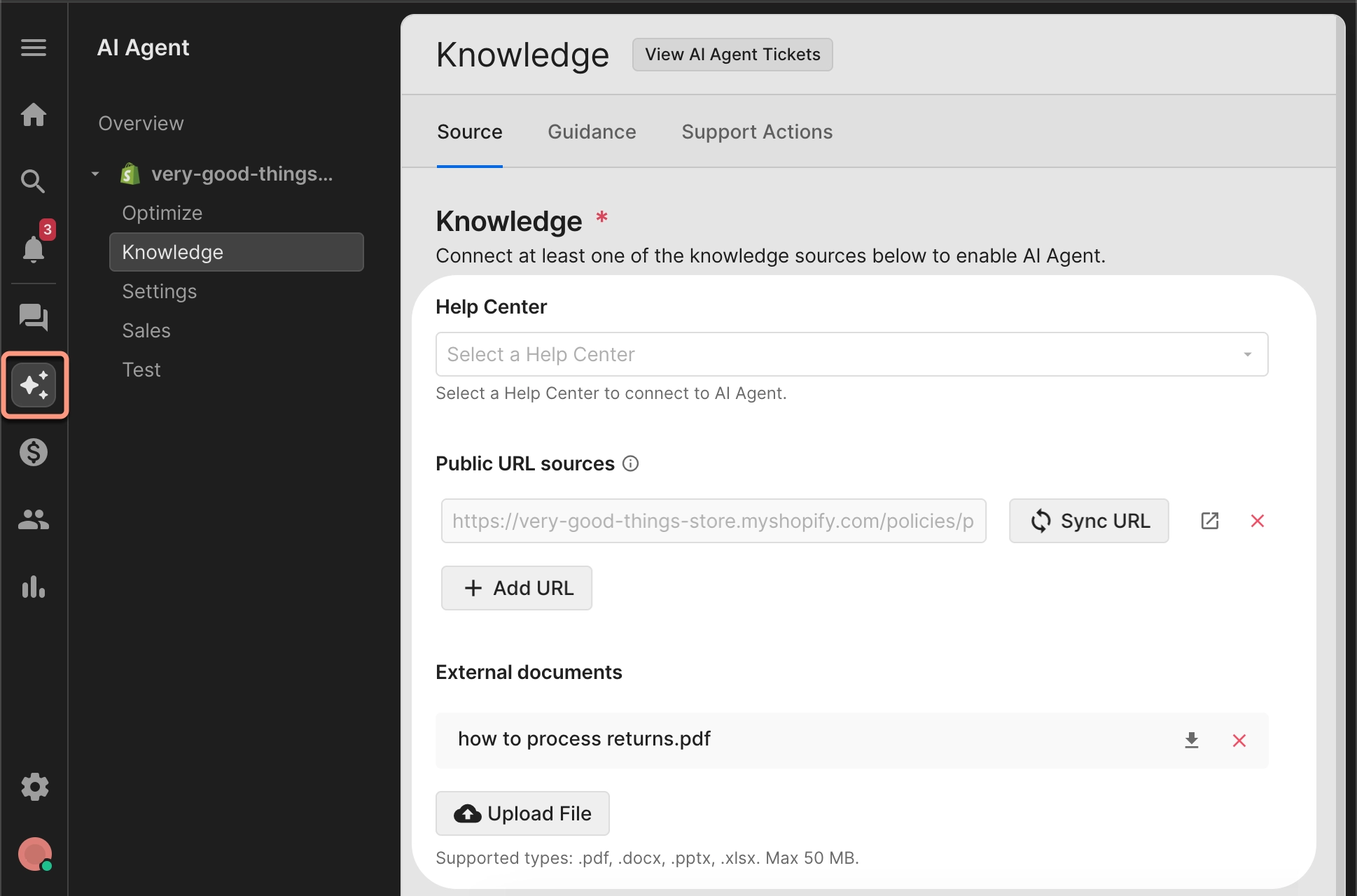Open search from the left sidebar
This screenshot has height=896, width=1357.
[34, 181]
